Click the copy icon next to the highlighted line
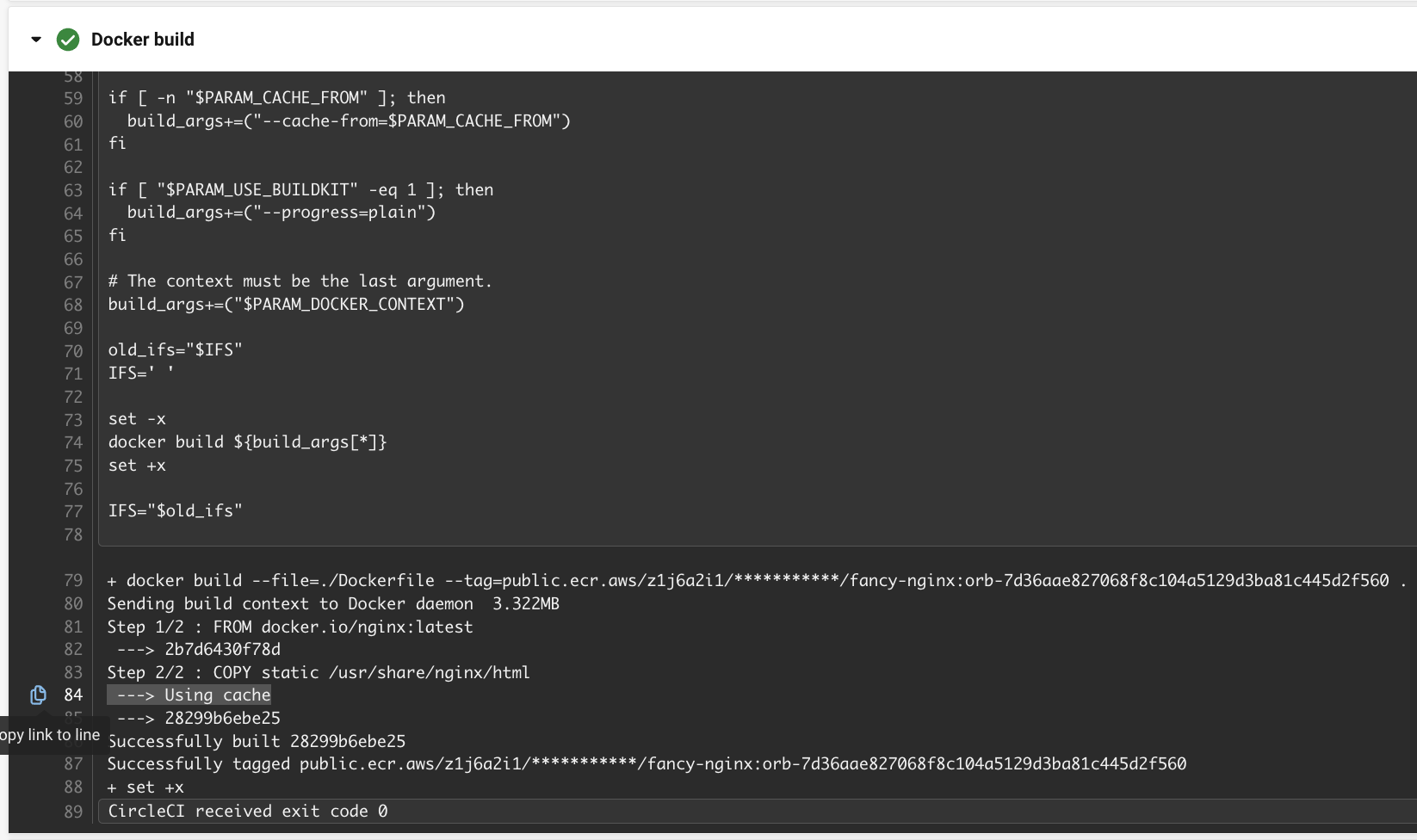The height and width of the screenshot is (840, 1417). tap(38, 695)
